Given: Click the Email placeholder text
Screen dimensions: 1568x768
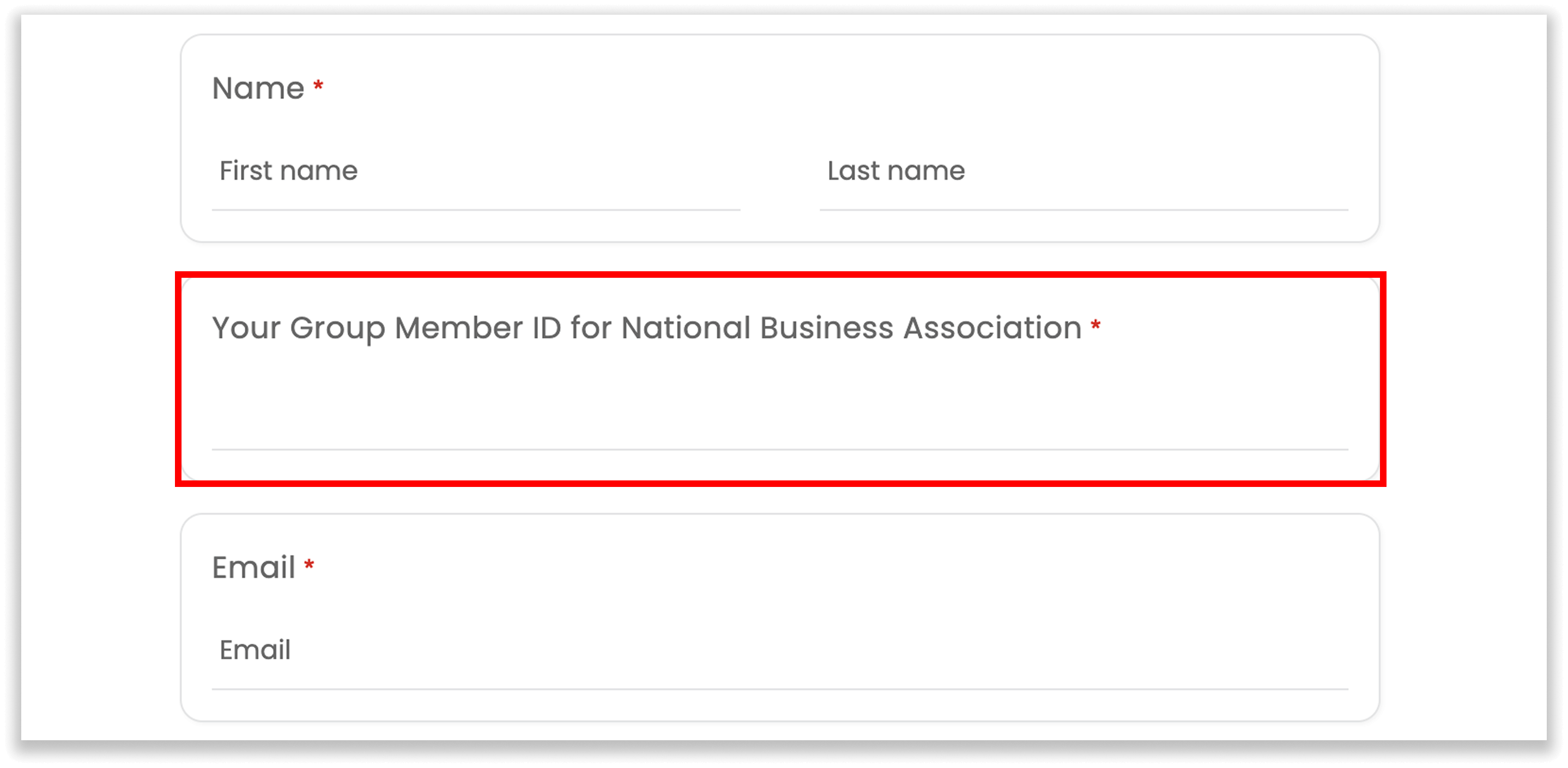Looking at the screenshot, I should [x=255, y=650].
